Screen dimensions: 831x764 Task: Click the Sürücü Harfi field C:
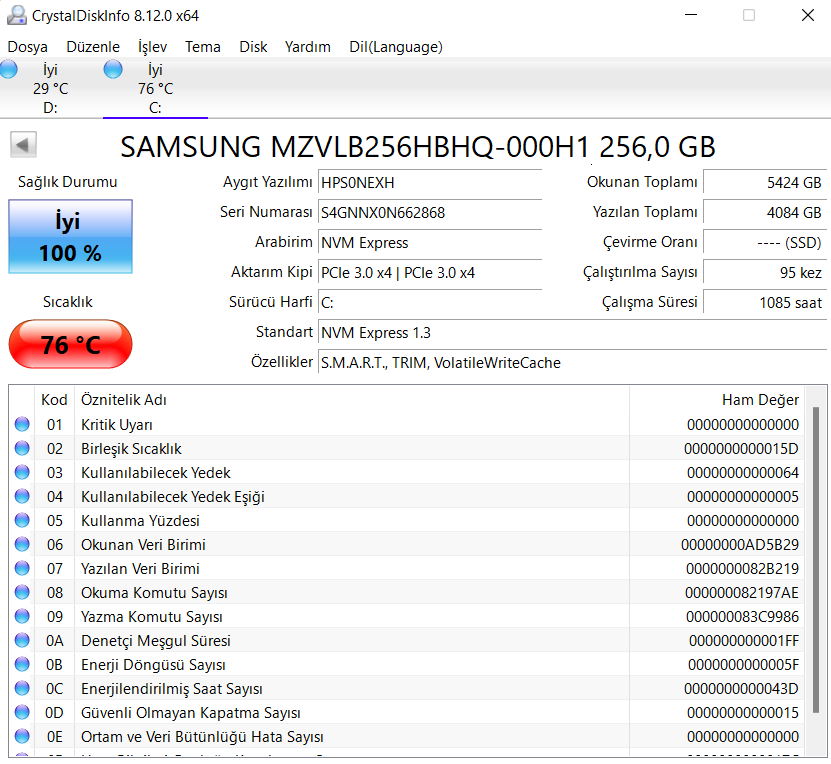coord(430,303)
